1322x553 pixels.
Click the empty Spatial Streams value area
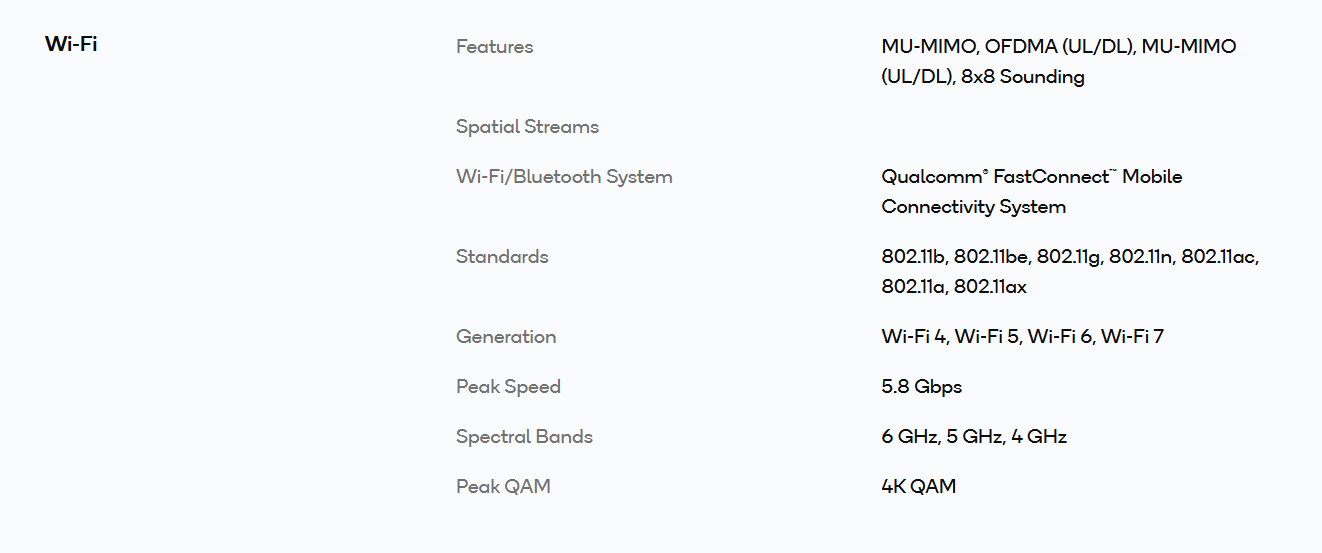click(1000, 126)
